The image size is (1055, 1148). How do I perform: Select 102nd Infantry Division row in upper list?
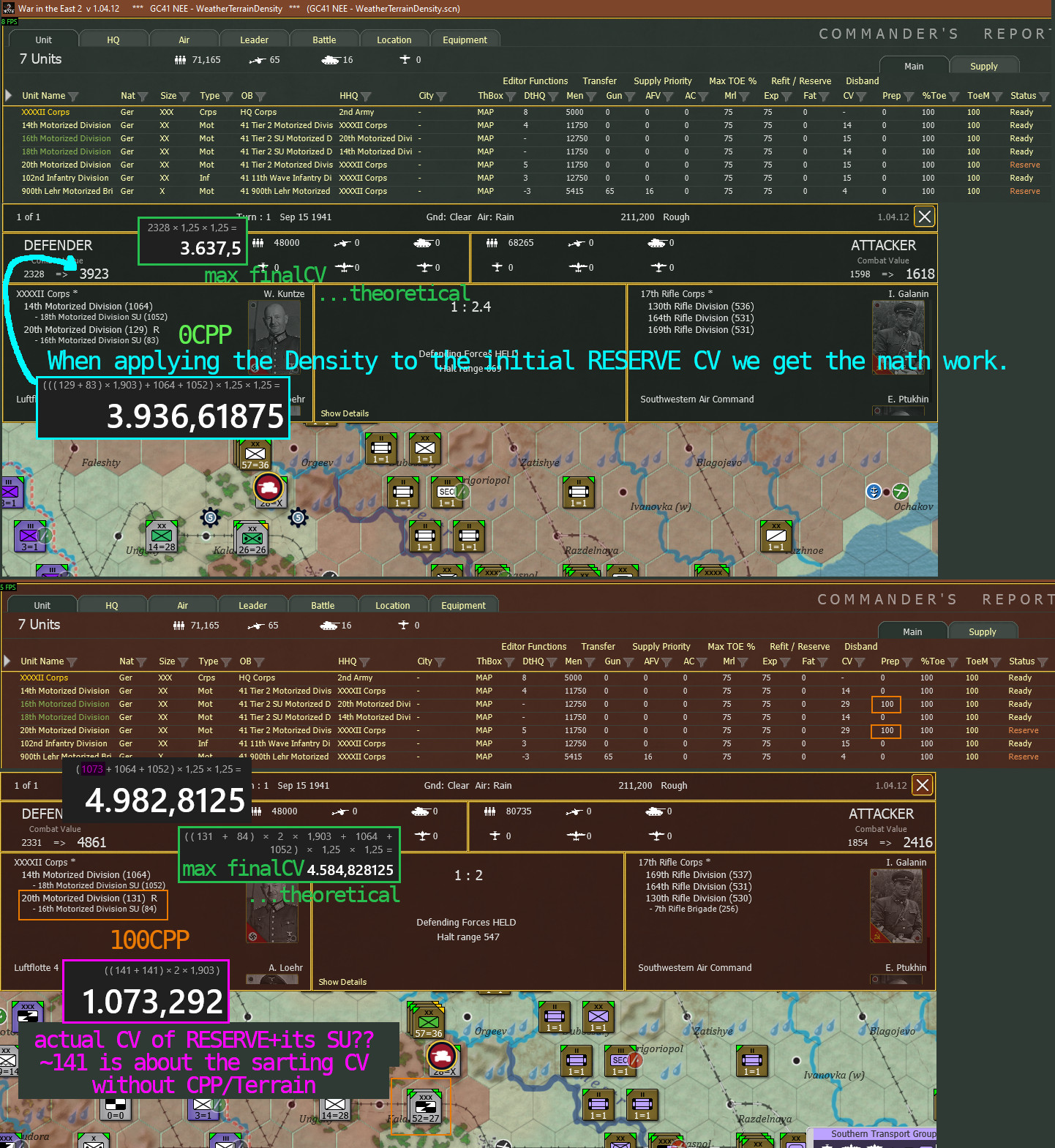(527, 178)
